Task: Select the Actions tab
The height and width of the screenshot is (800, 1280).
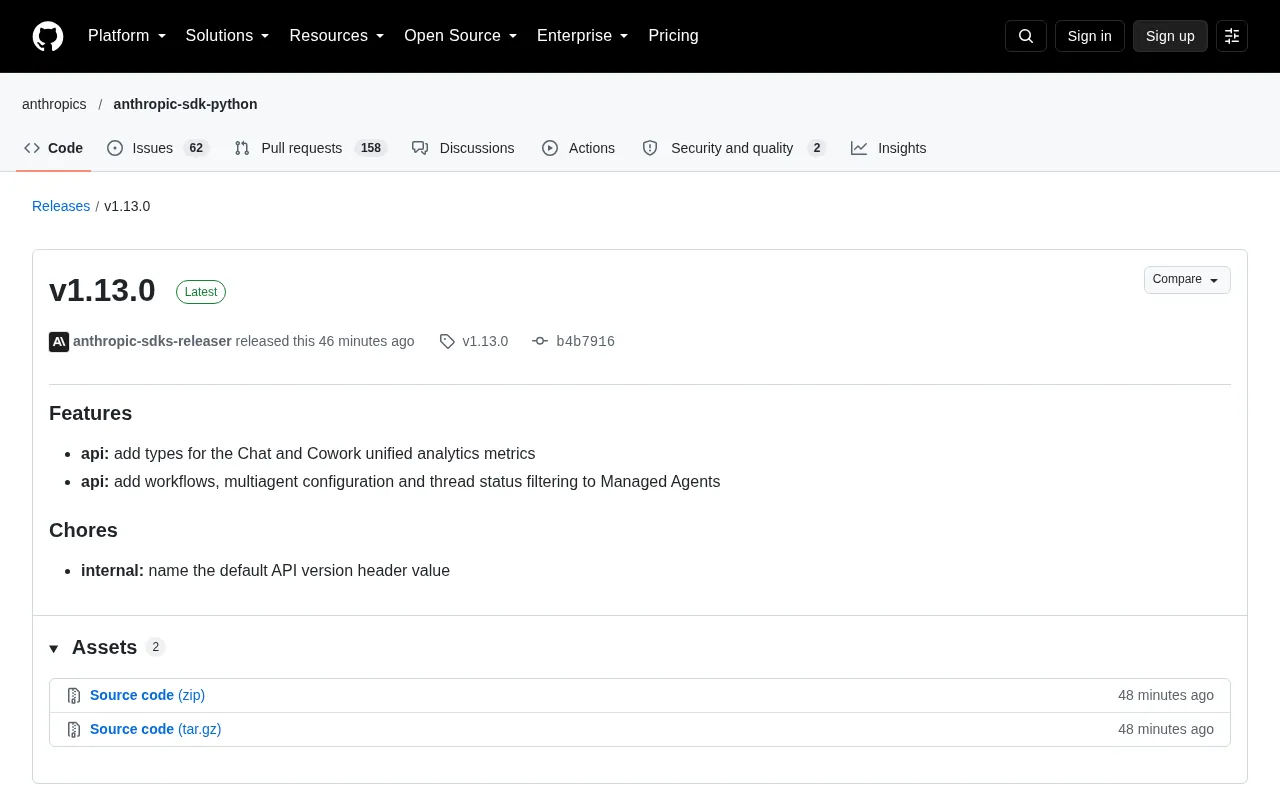Action: click(579, 148)
